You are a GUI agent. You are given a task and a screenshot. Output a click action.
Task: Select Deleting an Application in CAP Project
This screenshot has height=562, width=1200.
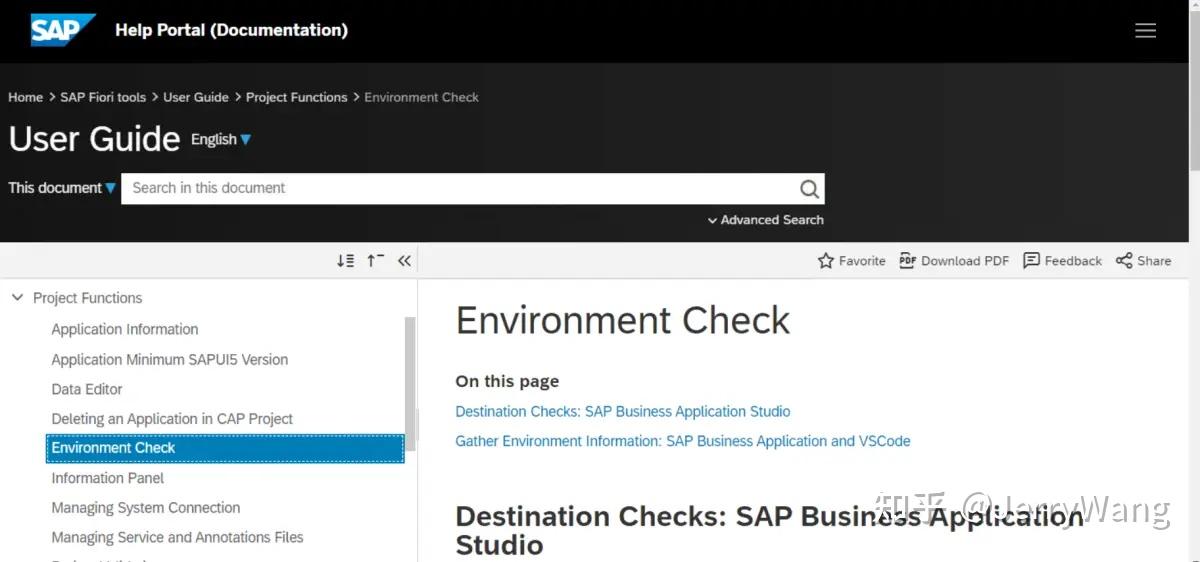point(172,419)
